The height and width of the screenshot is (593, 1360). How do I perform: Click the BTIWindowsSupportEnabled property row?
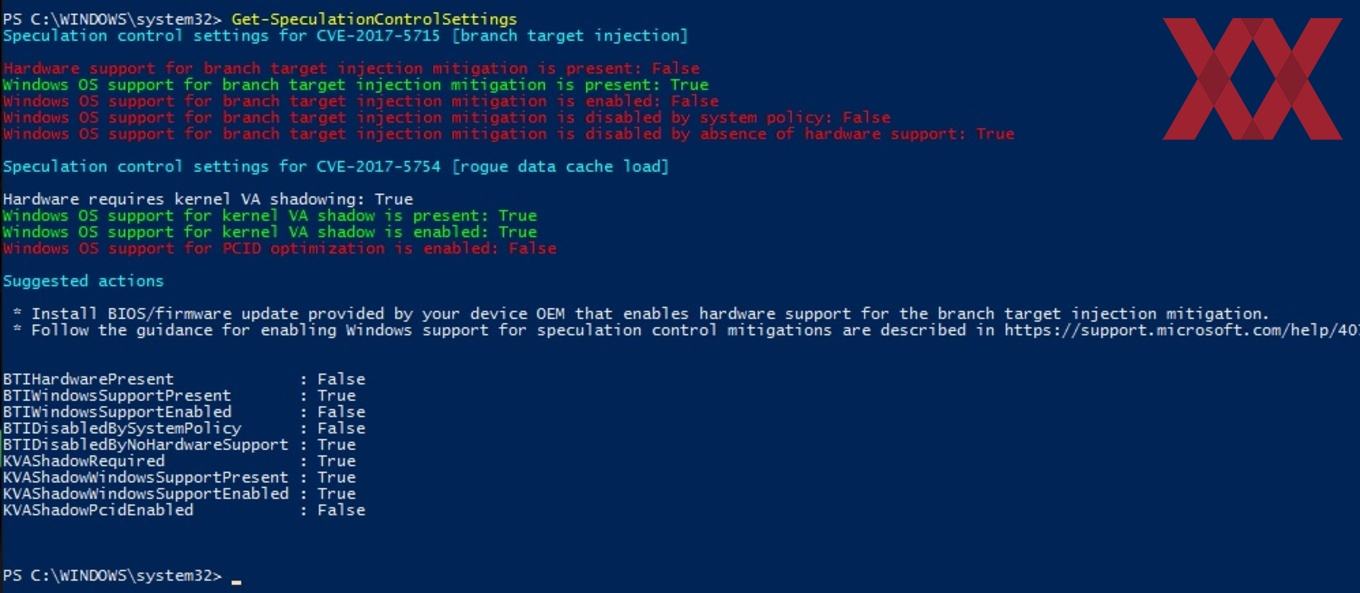(x=184, y=412)
